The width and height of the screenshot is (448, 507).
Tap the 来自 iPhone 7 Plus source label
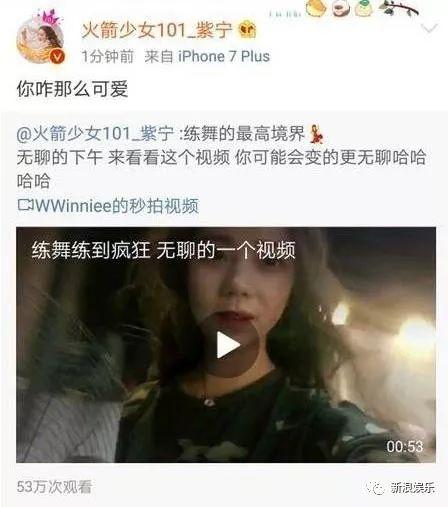pos(207,56)
